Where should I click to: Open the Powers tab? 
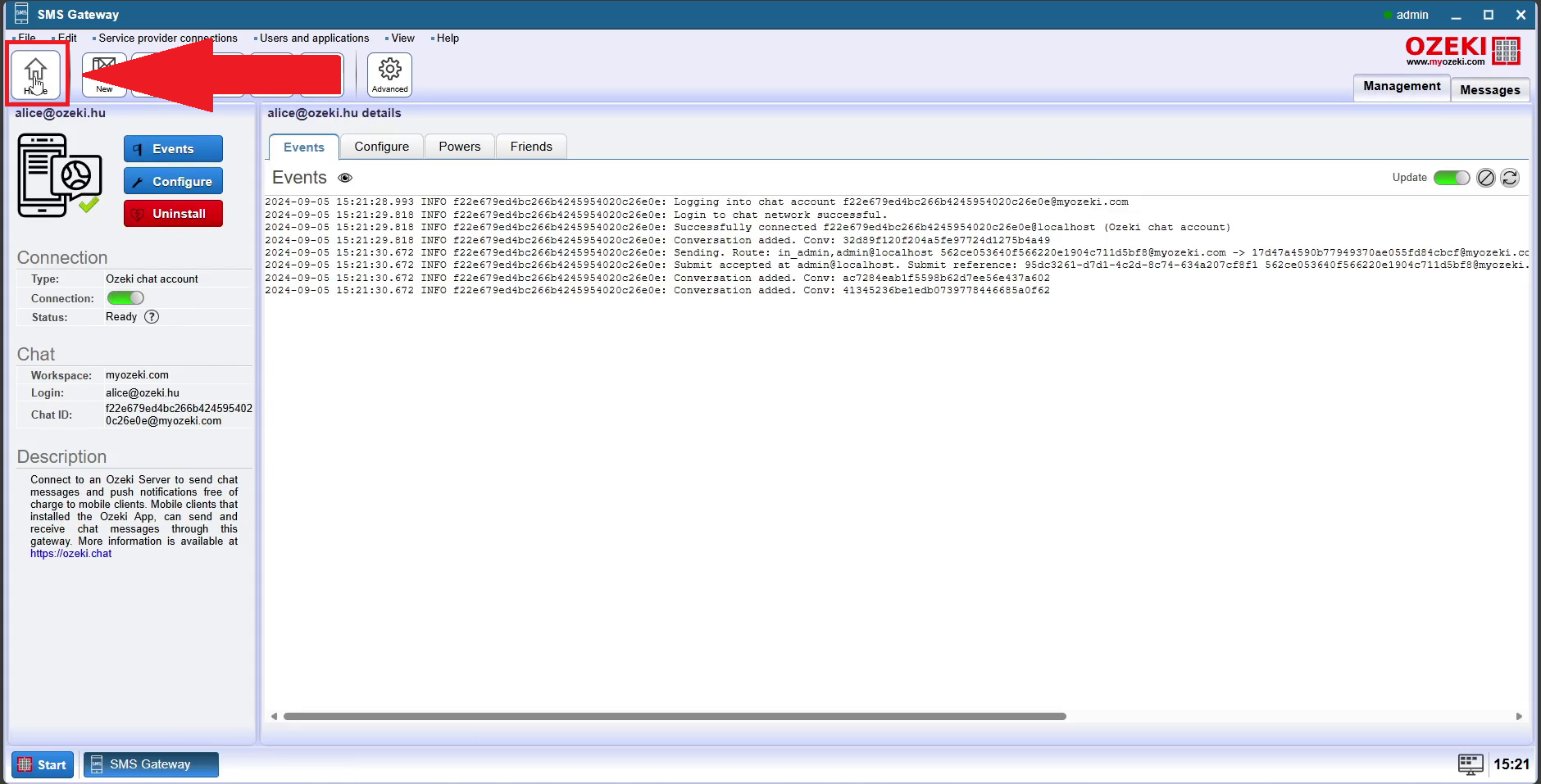tap(460, 147)
